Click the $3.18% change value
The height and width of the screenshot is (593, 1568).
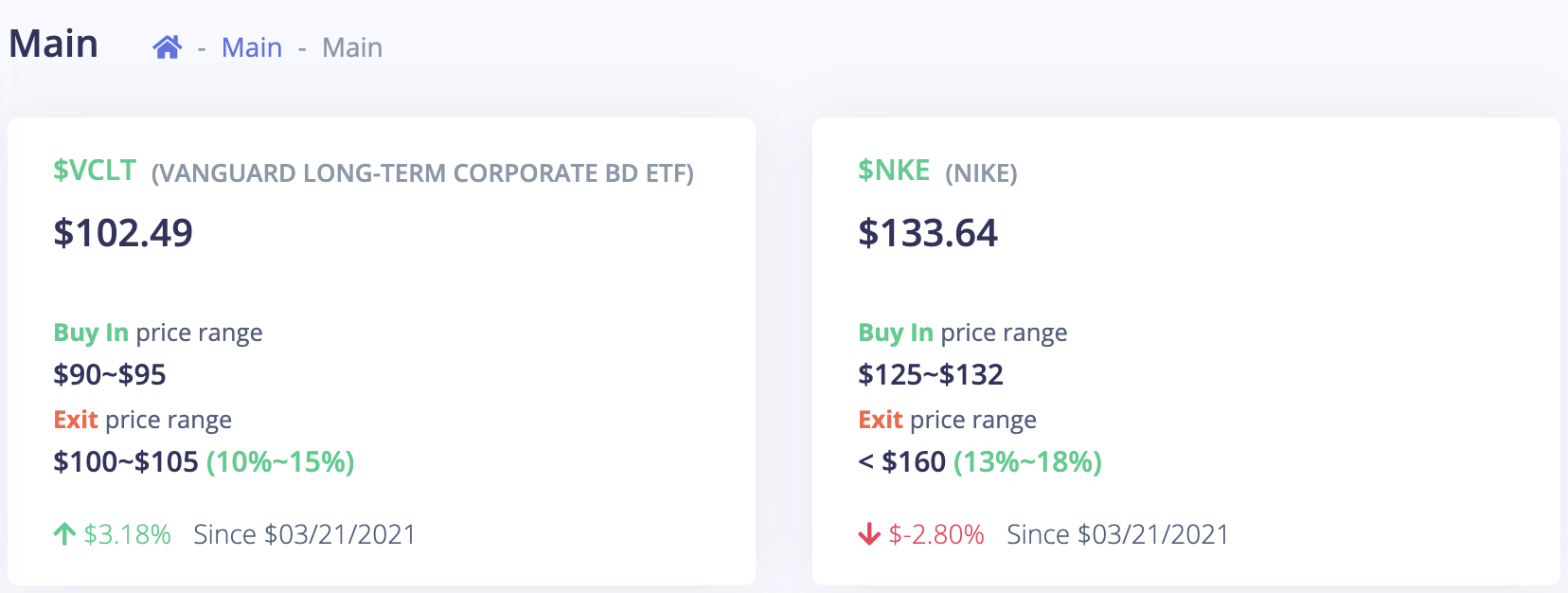click(127, 534)
